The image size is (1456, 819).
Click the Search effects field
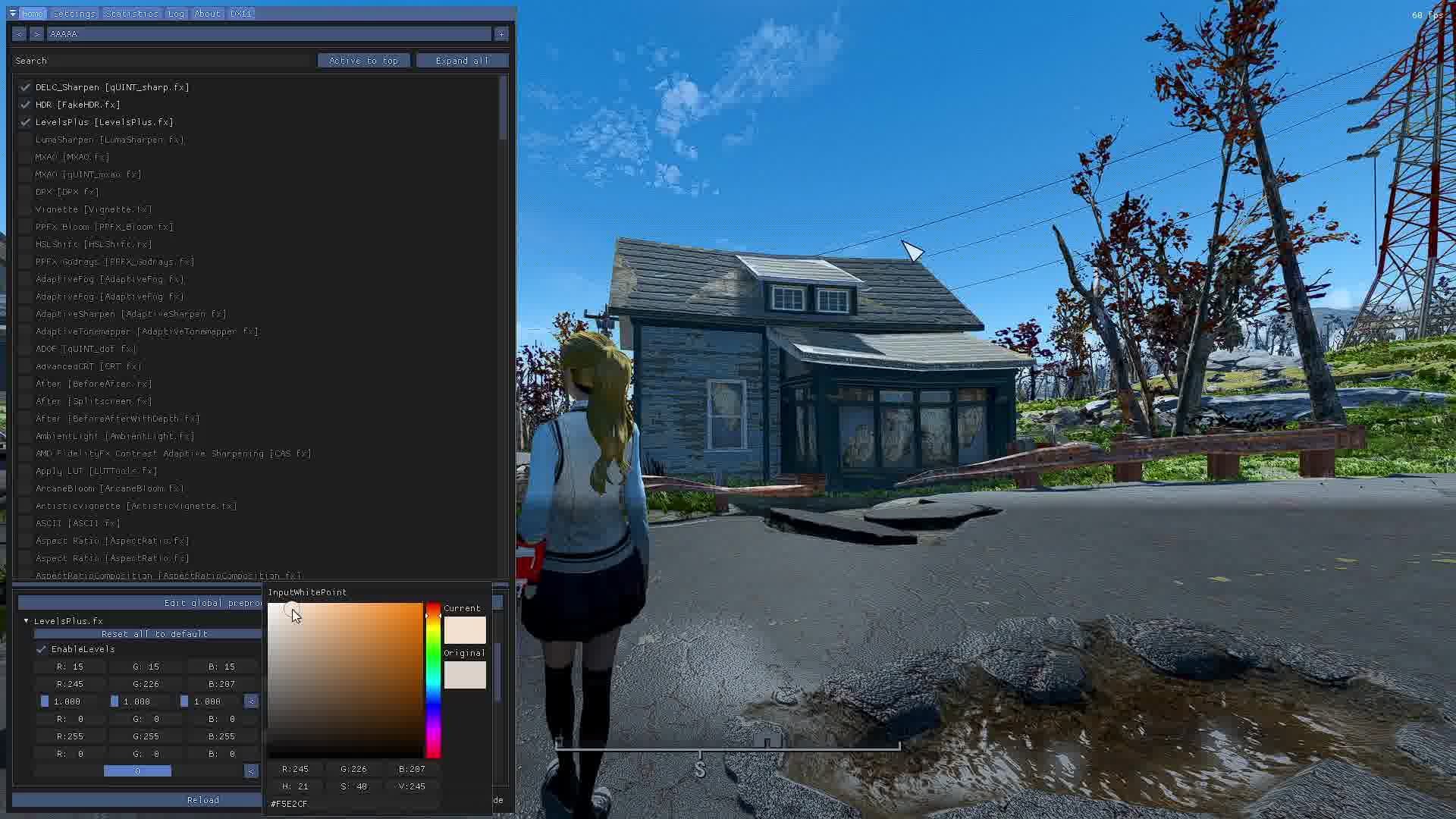[163, 61]
